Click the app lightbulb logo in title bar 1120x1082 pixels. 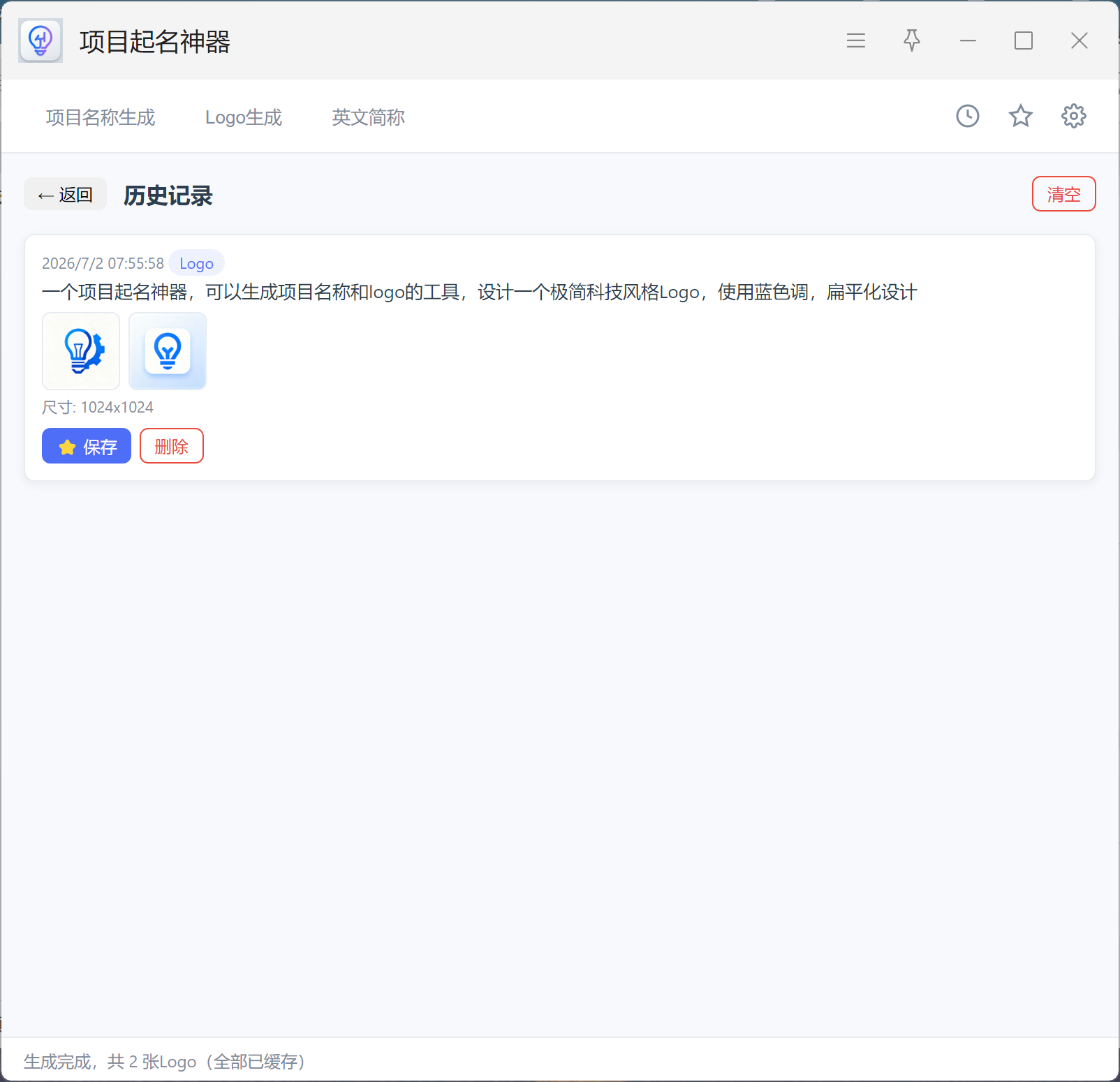click(40, 40)
